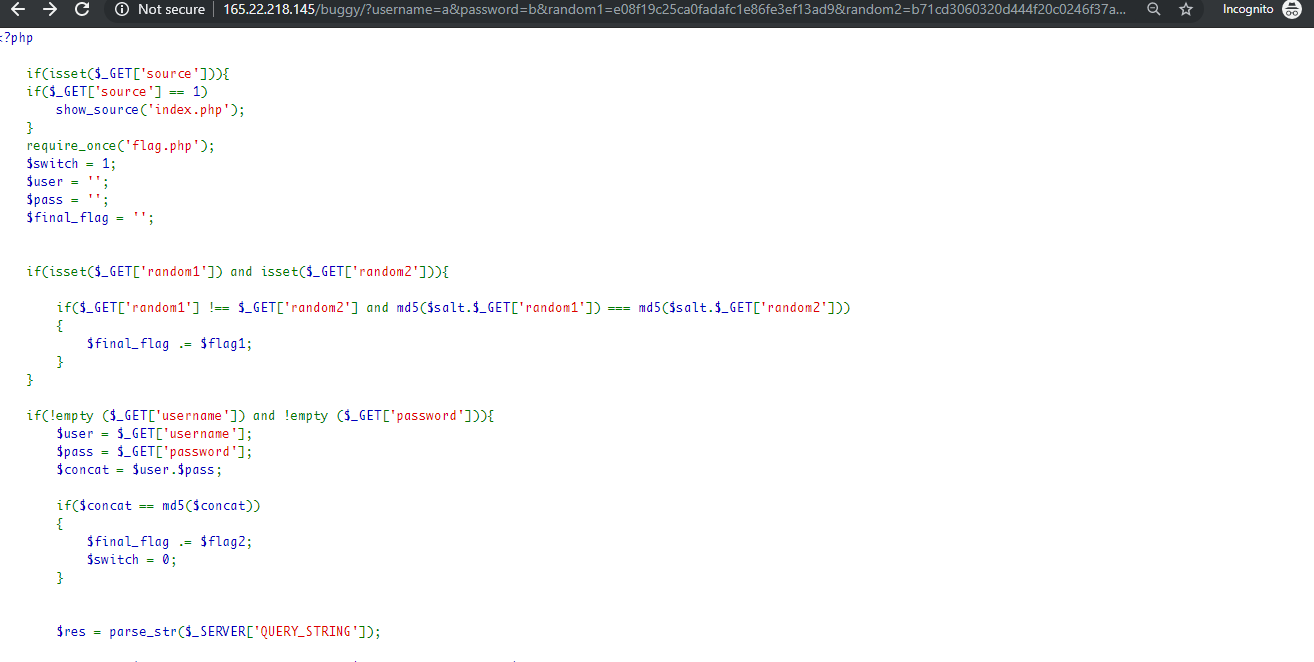Open the Not secure site info

(x=122, y=9)
